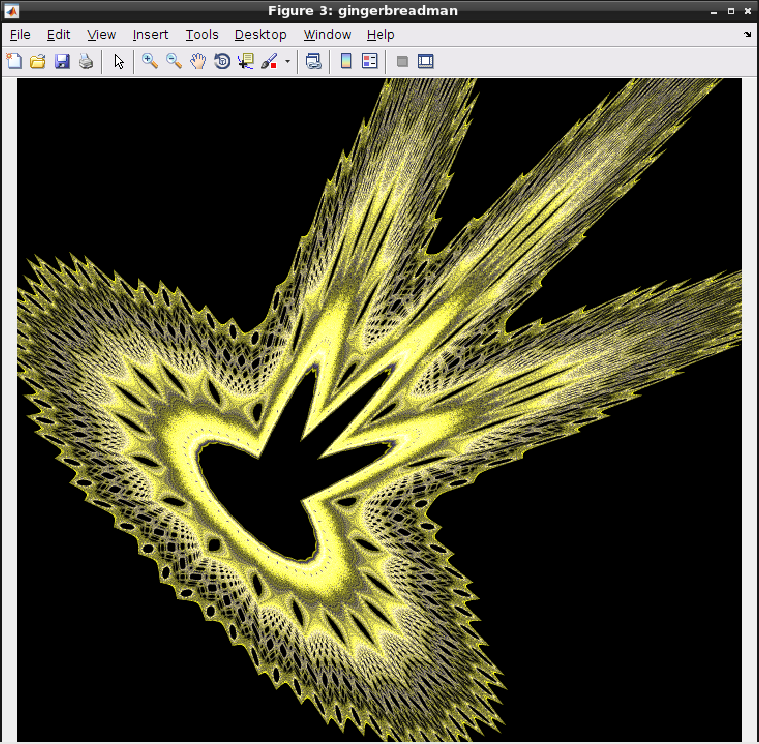
Task: Expand the Brush color dropdown arrow
Action: (x=288, y=61)
